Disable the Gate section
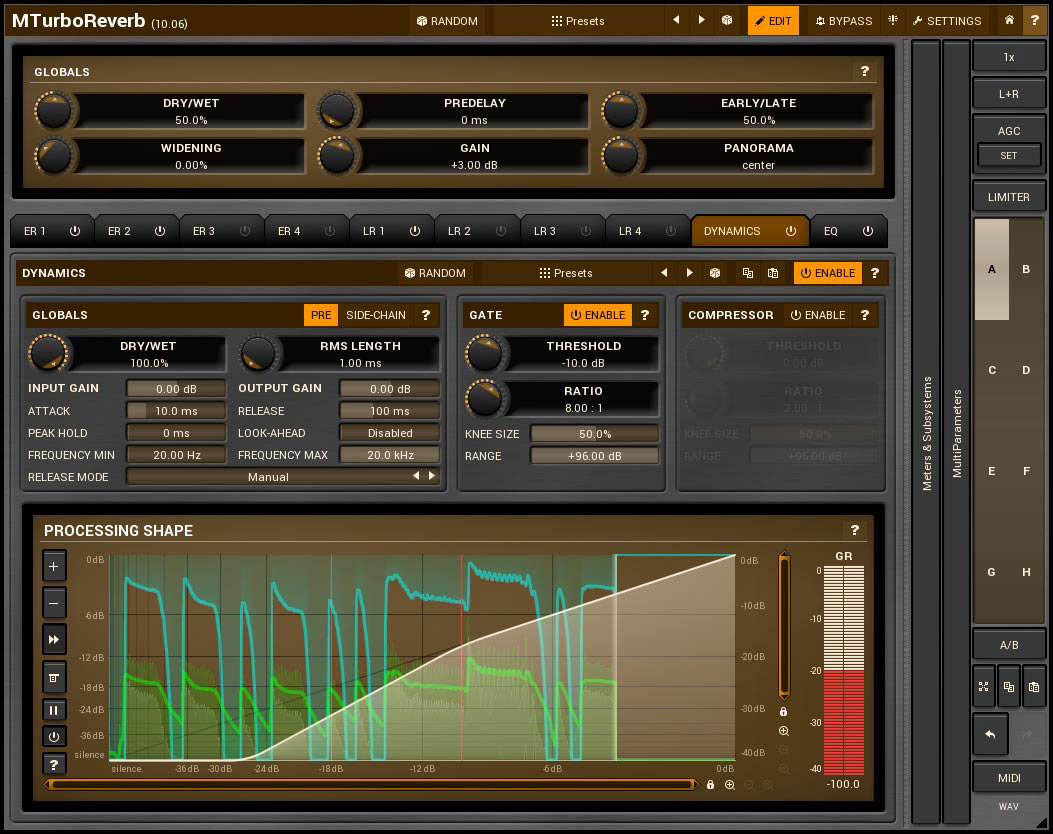This screenshot has height=834, width=1053. tap(597, 315)
